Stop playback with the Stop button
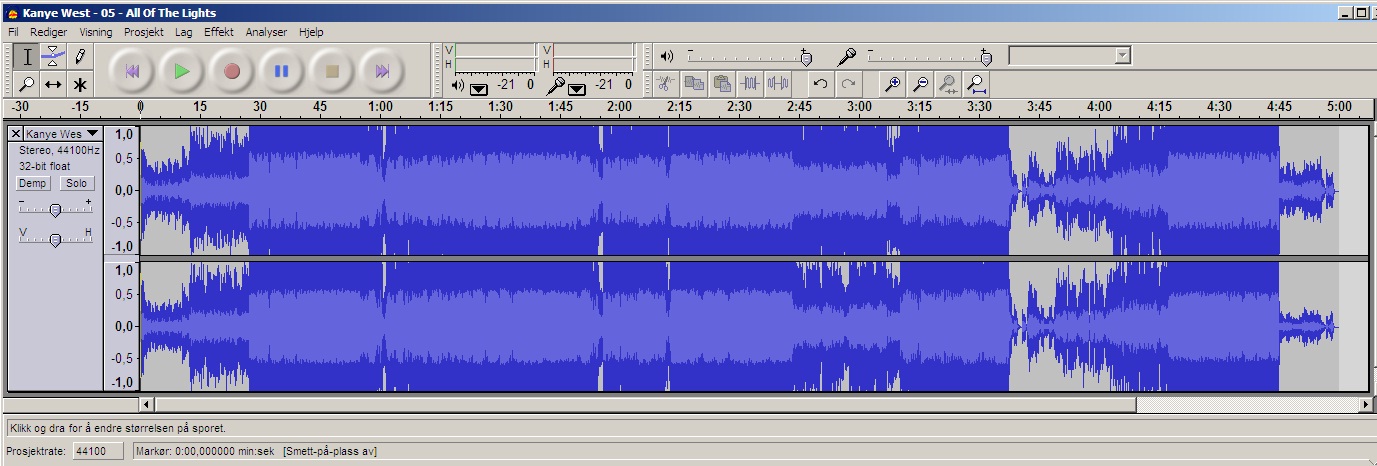Image resolution: width=1377 pixels, height=466 pixels. 332,71
